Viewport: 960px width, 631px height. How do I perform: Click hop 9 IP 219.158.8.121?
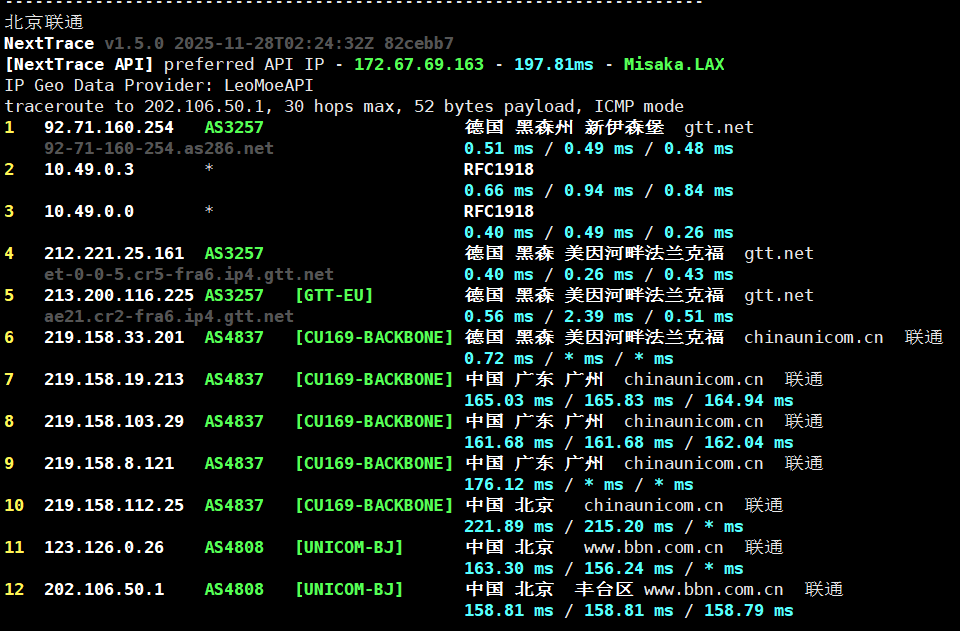(109, 464)
